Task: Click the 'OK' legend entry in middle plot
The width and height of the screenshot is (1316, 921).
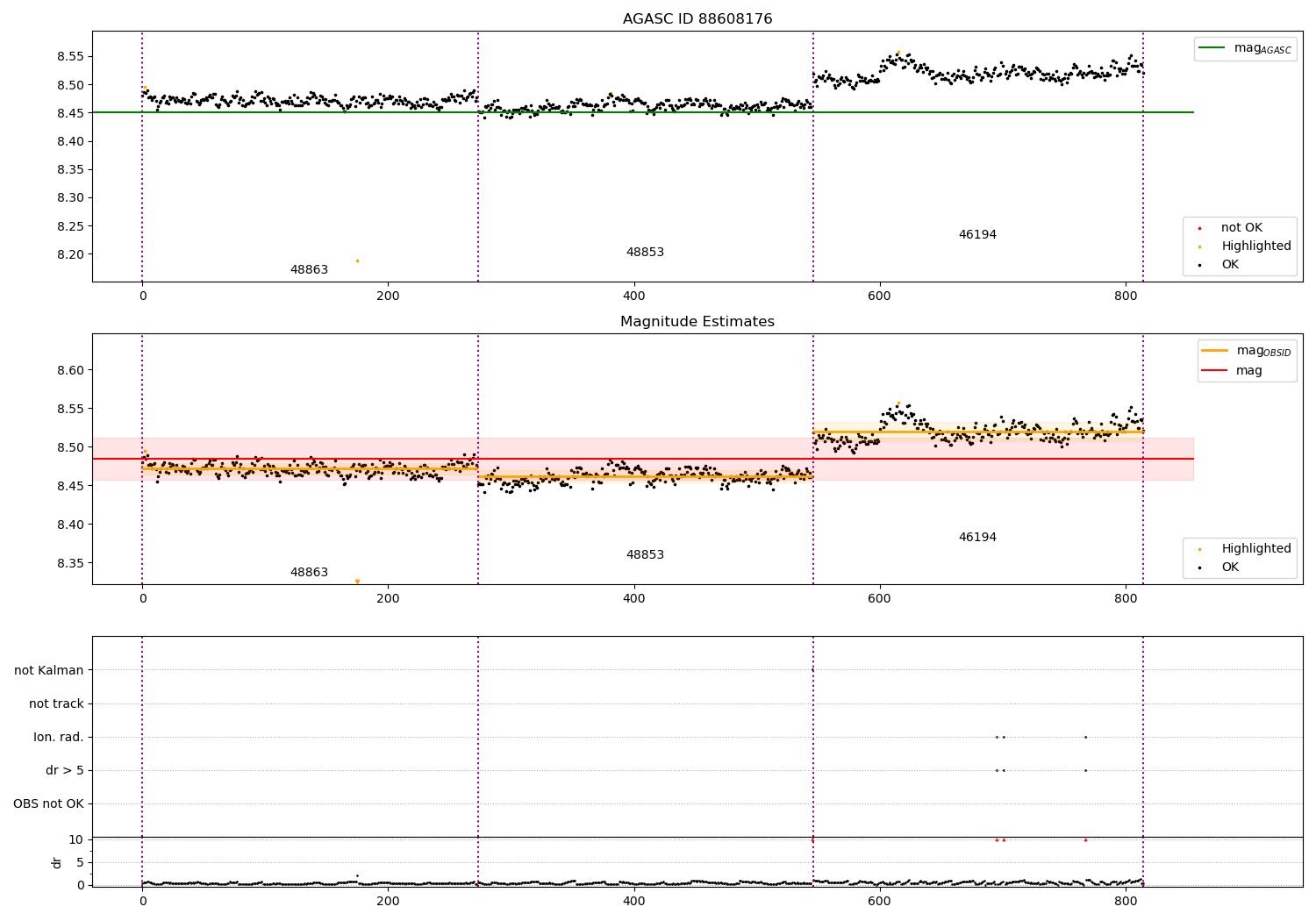Action: pyautogui.click(x=1219, y=568)
